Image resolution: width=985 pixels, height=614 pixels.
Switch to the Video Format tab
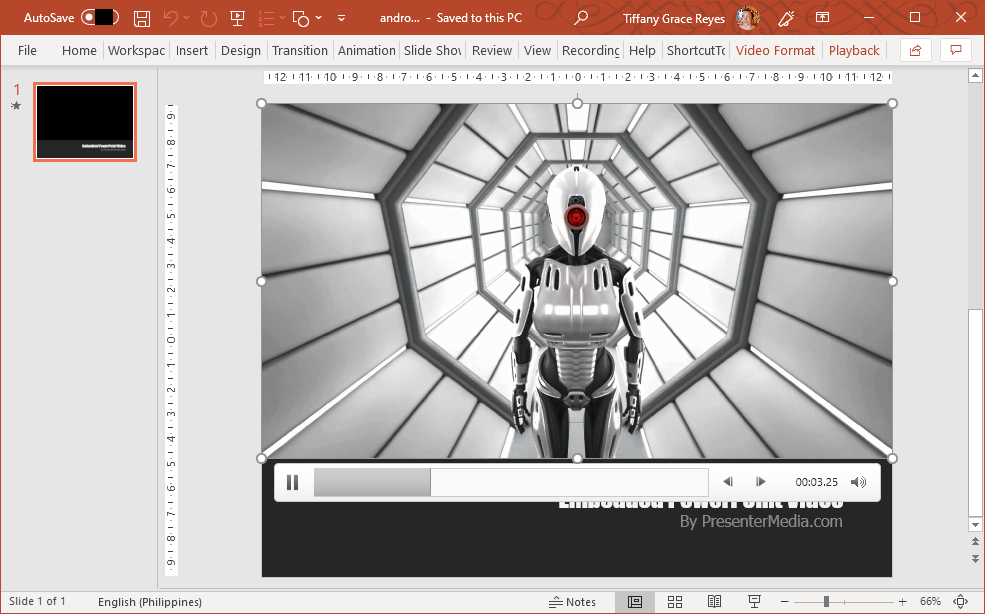tap(775, 50)
